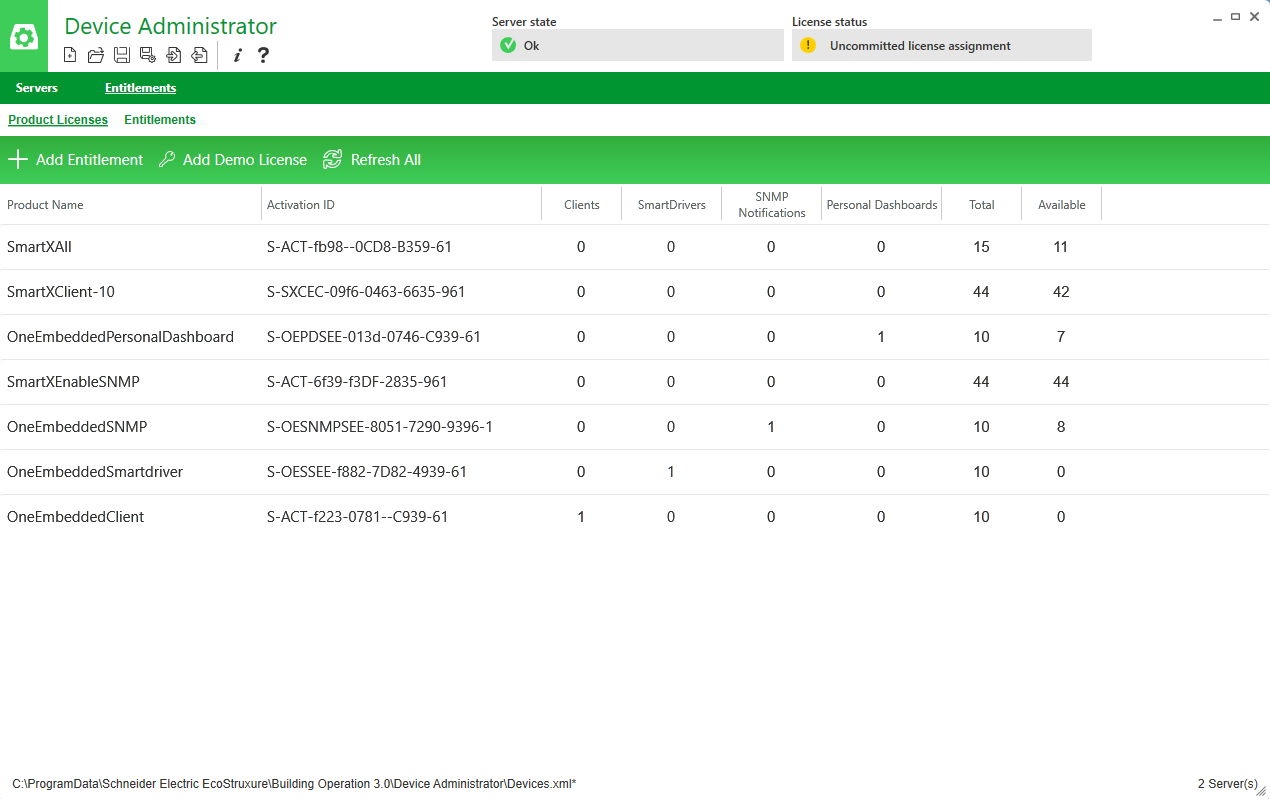Select the OneEmbeddedClient product
Screen dimensions: 1270x800
[x=75, y=517]
